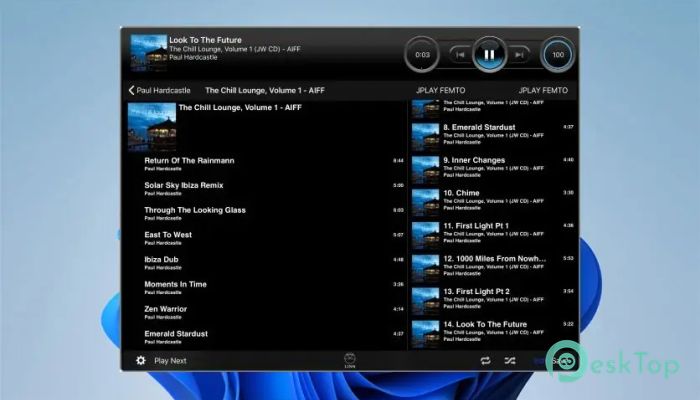Screen dimensions: 700x400
Task: Click the Paul Hardcastle artist name in header
Action: 193,57
